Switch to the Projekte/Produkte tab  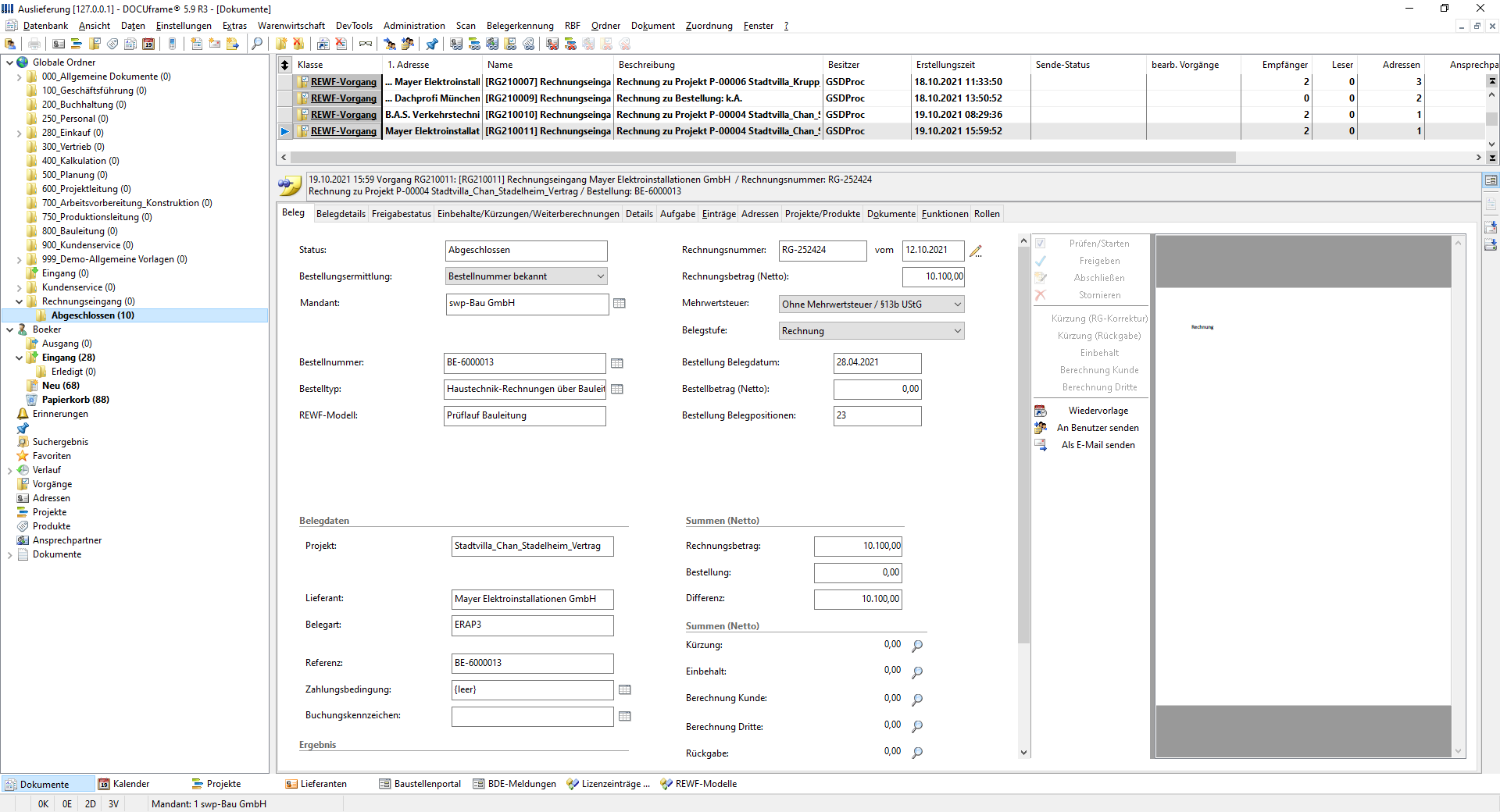823,214
